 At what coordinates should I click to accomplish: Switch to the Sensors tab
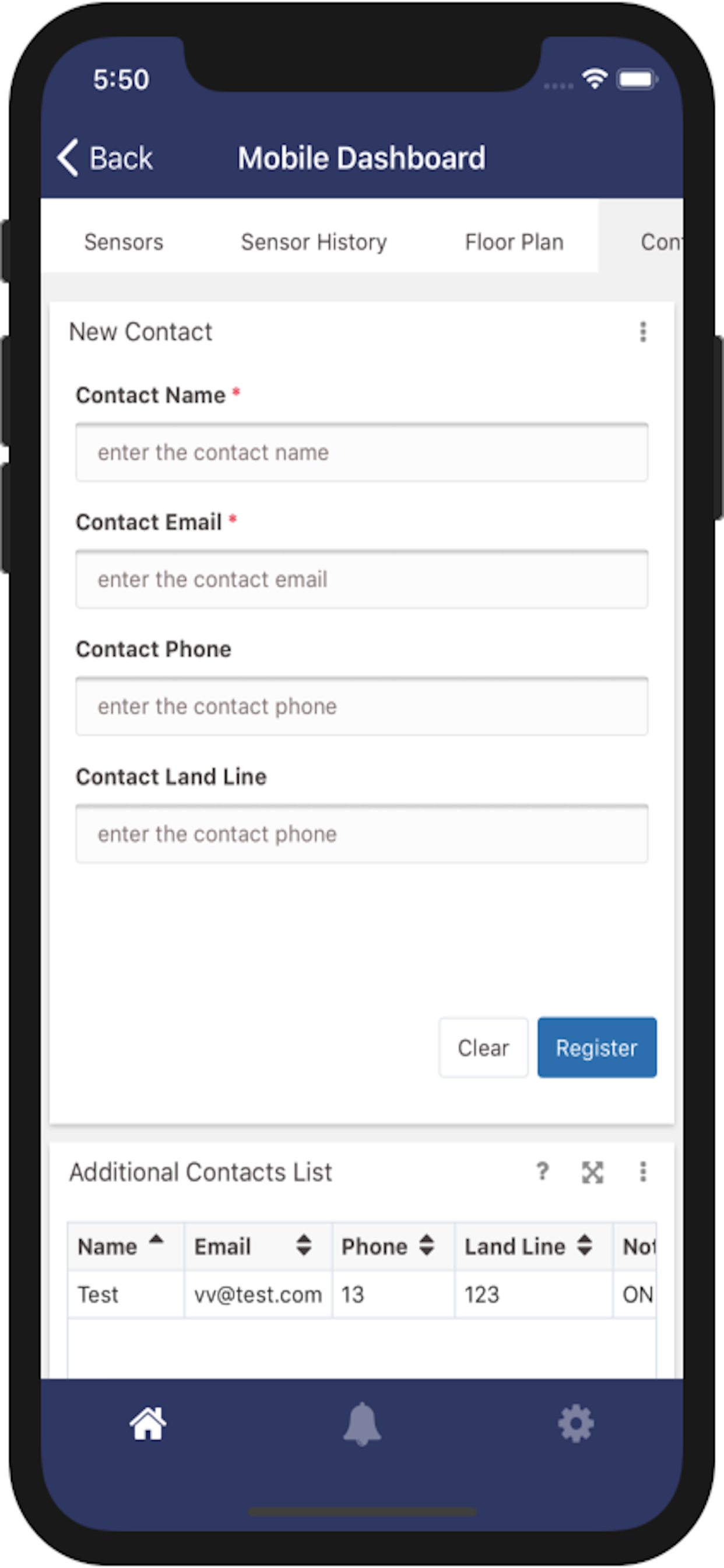pos(124,242)
